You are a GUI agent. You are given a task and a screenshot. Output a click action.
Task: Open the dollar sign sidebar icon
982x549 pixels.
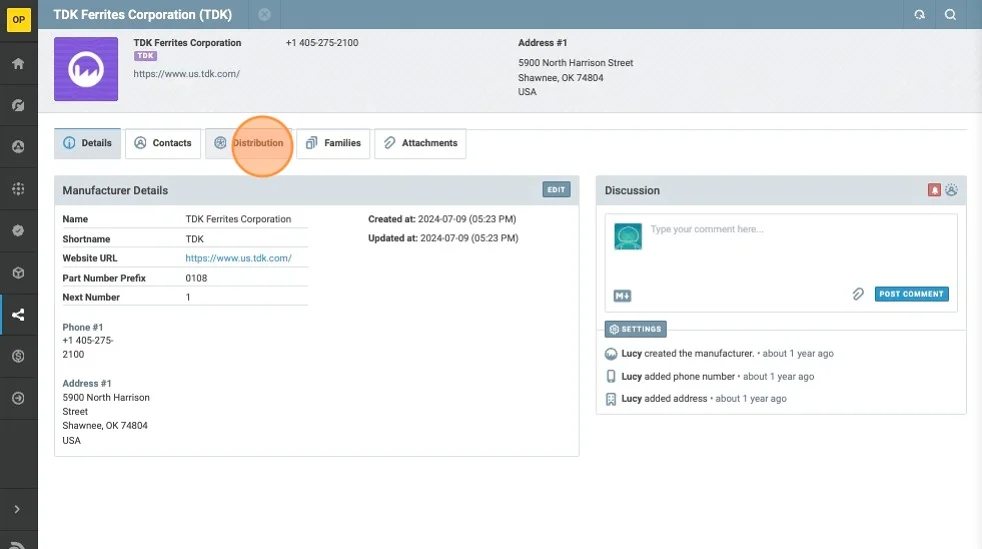[18, 356]
